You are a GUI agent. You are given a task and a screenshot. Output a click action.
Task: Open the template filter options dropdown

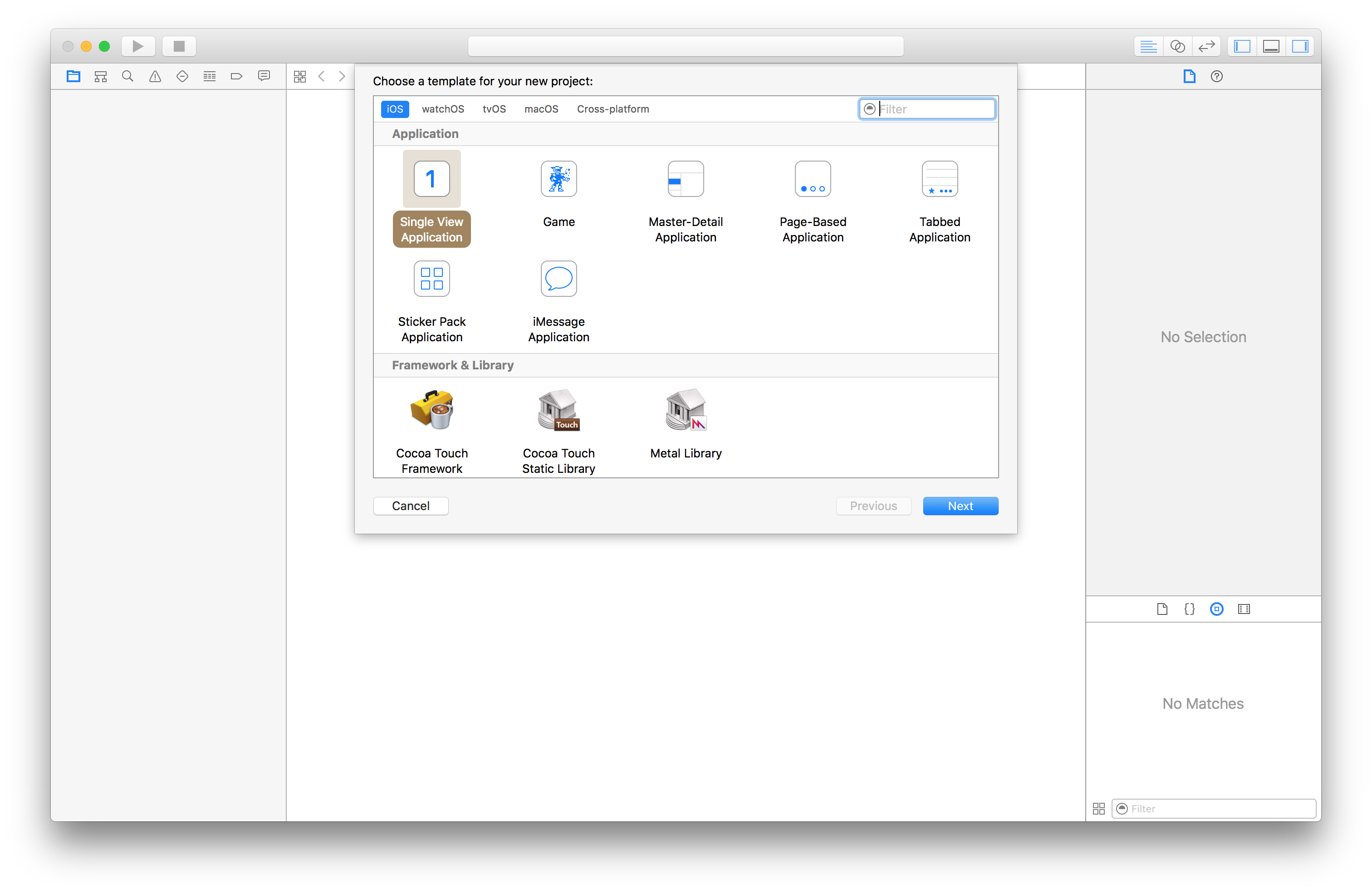coord(869,108)
